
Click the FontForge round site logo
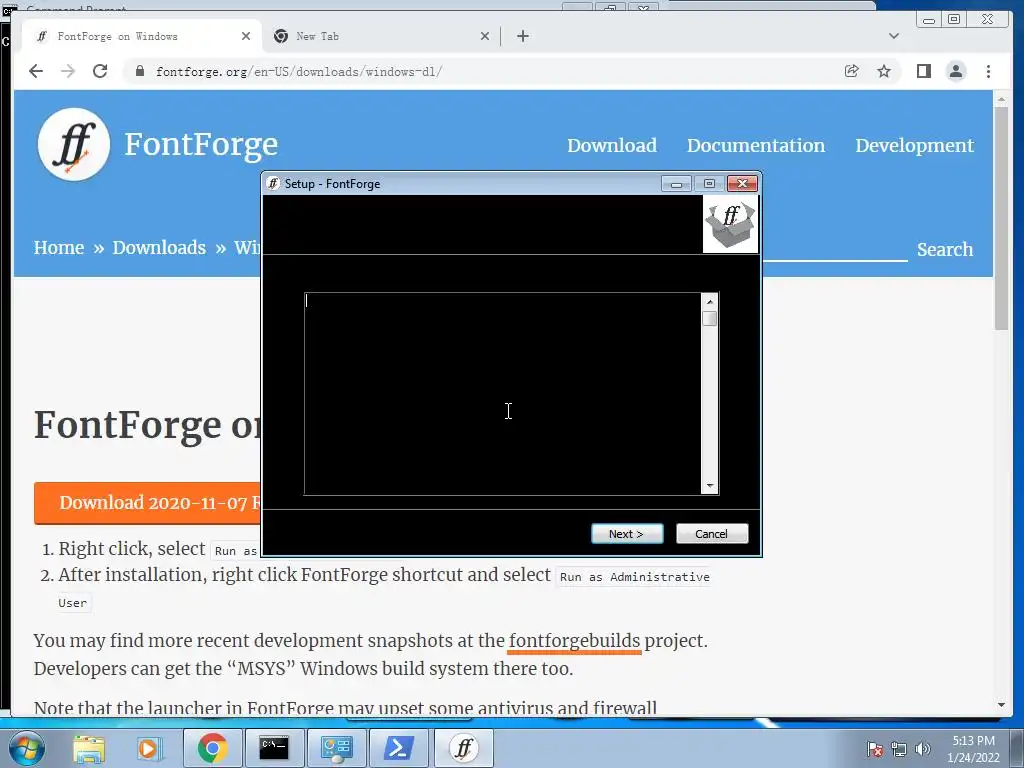click(x=74, y=144)
